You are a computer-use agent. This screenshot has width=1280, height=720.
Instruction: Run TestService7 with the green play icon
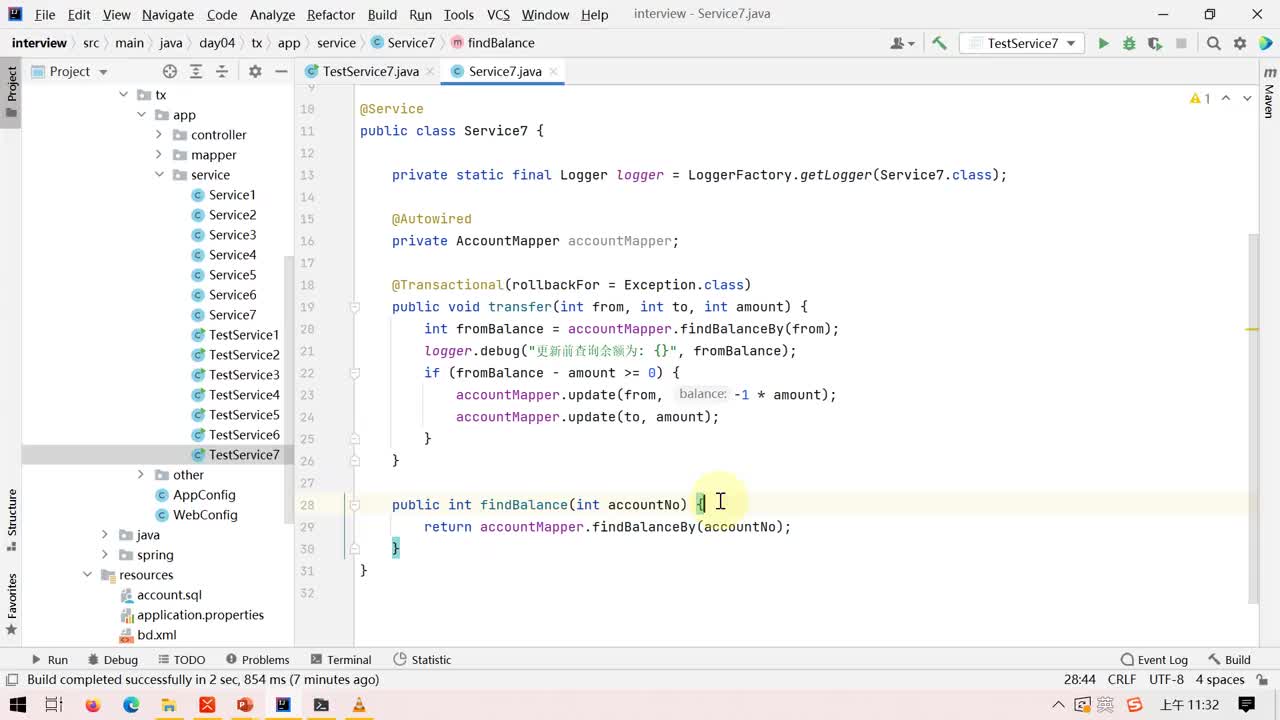pos(1103,43)
